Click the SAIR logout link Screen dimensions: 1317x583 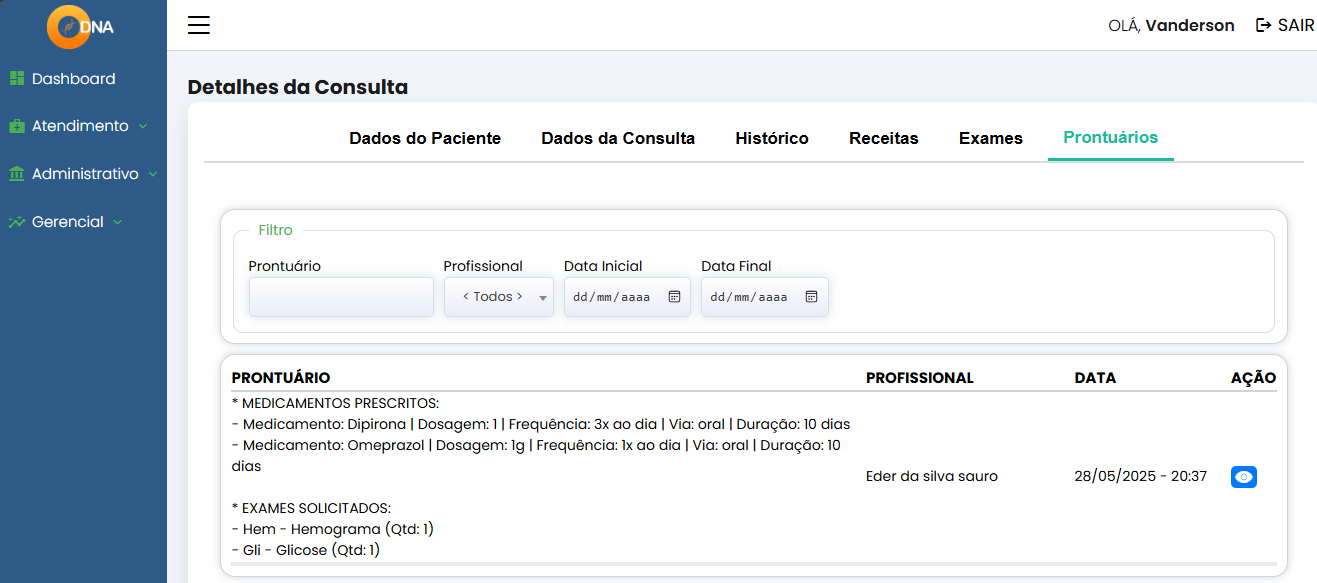(x=1285, y=25)
